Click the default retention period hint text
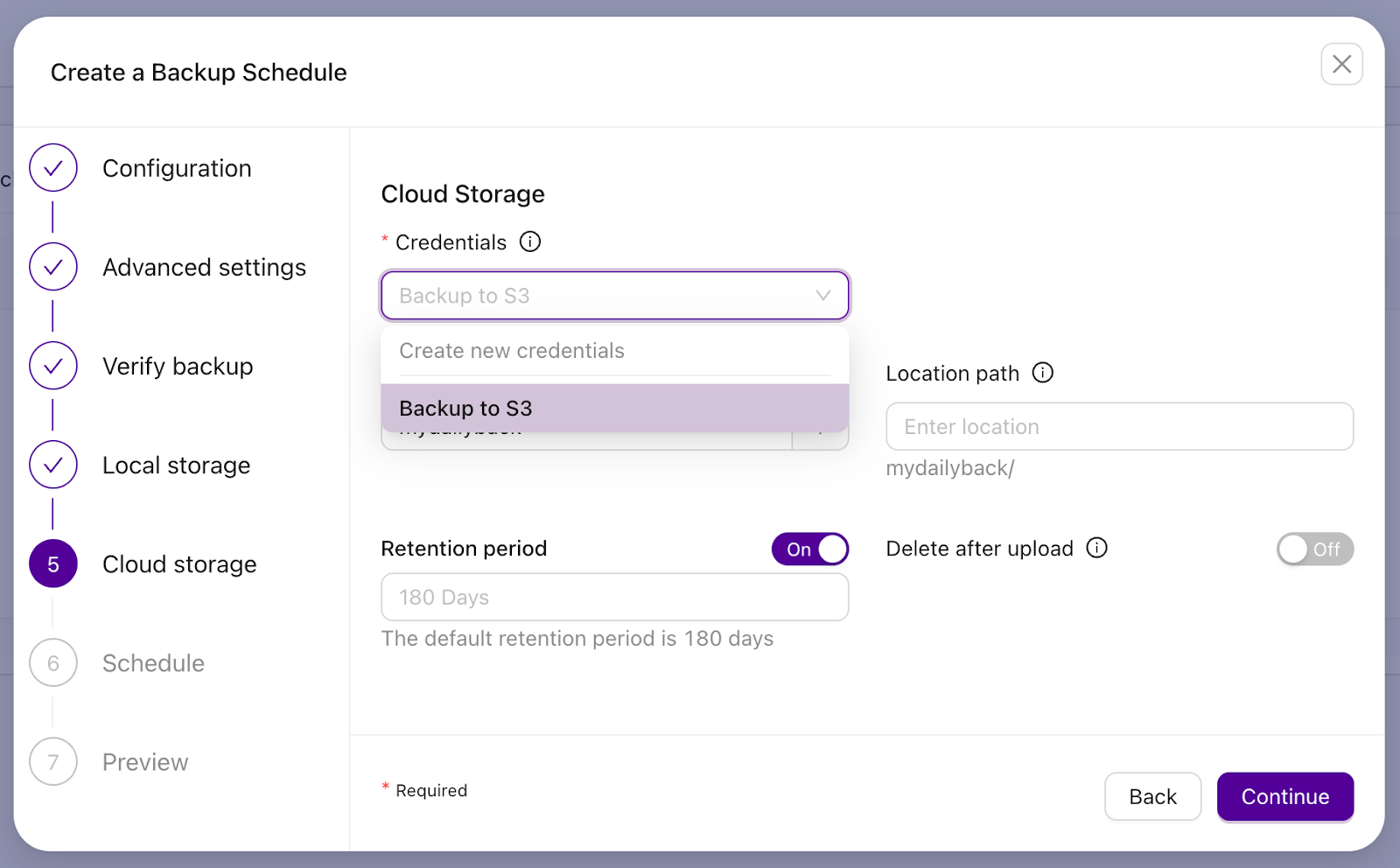 coord(577,639)
